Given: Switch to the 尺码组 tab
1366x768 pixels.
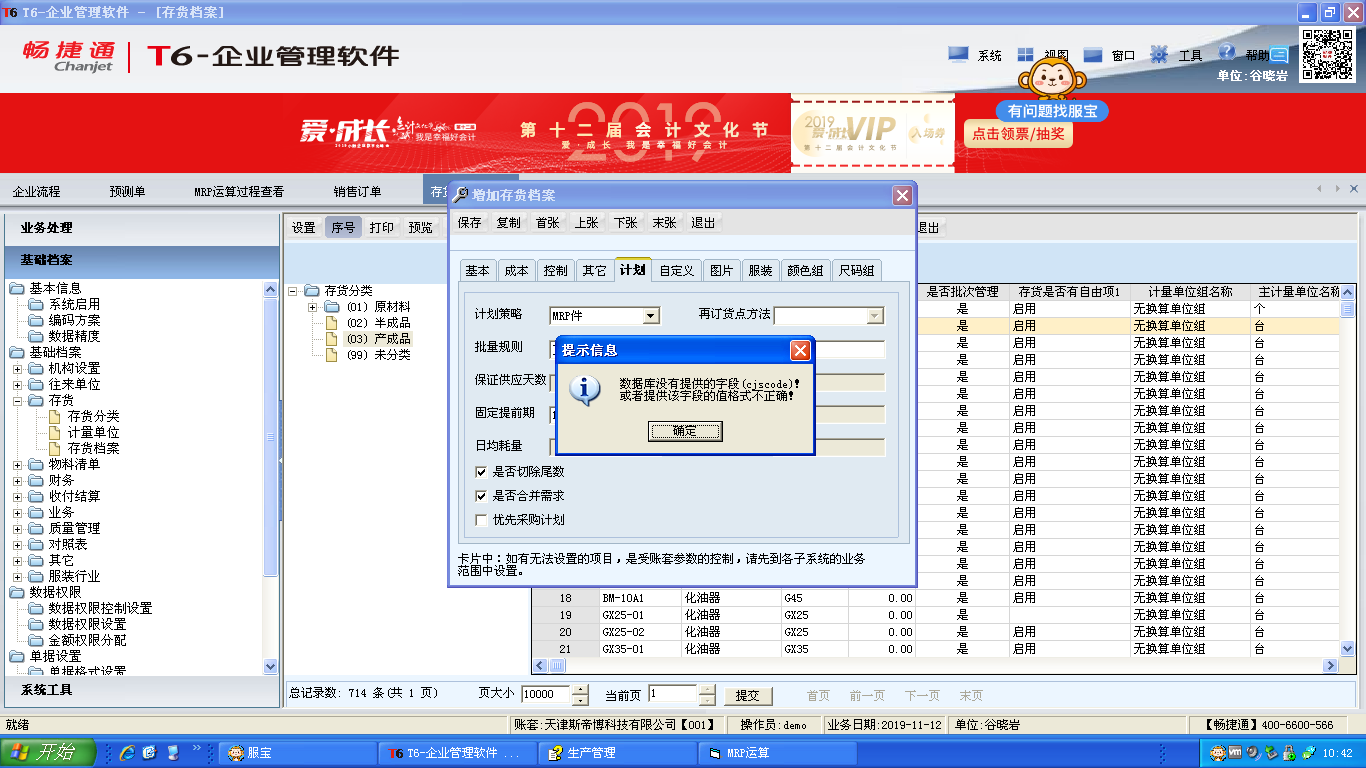Looking at the screenshot, I should [857, 270].
